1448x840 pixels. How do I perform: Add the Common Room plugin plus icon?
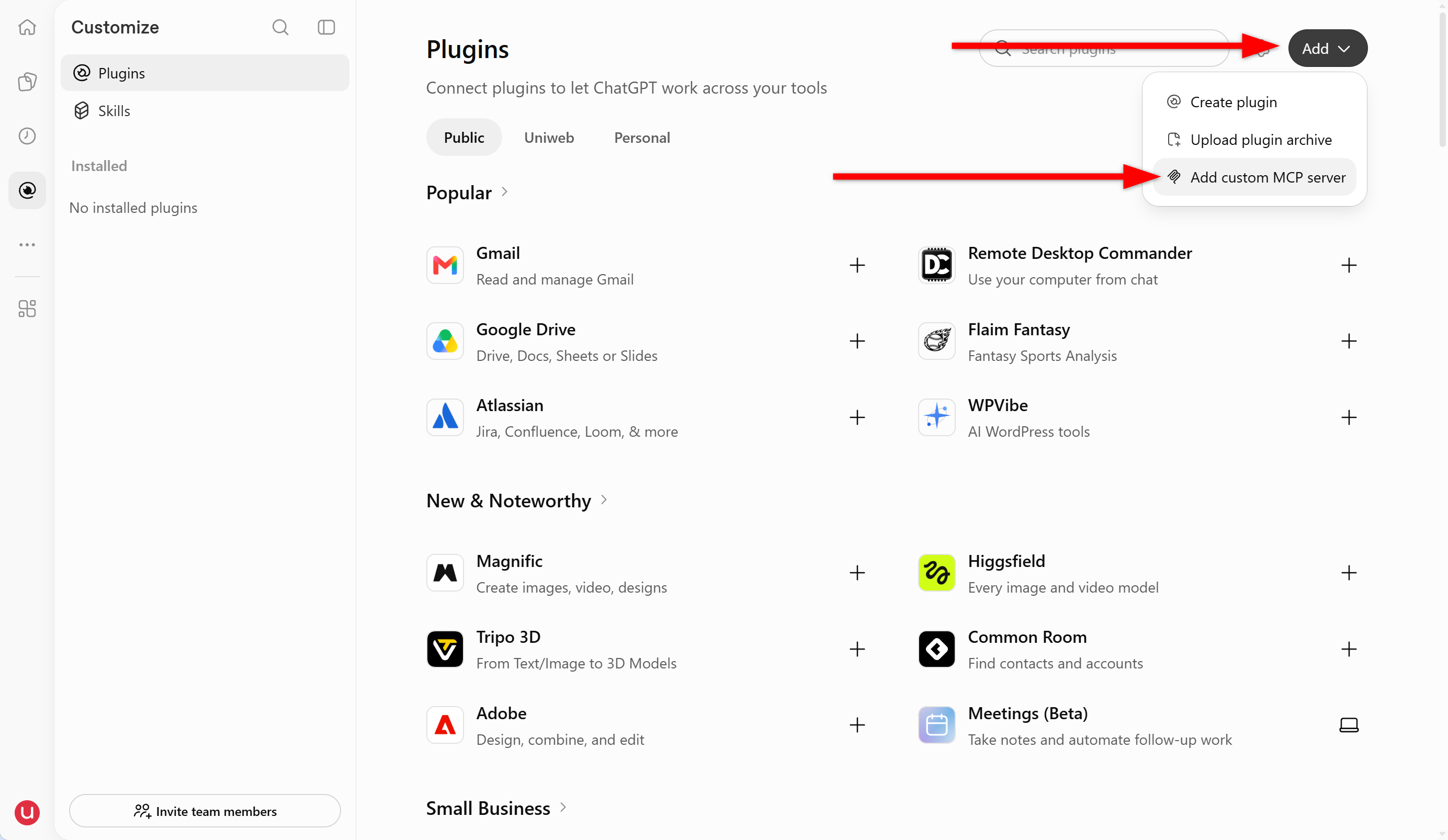pos(1349,649)
